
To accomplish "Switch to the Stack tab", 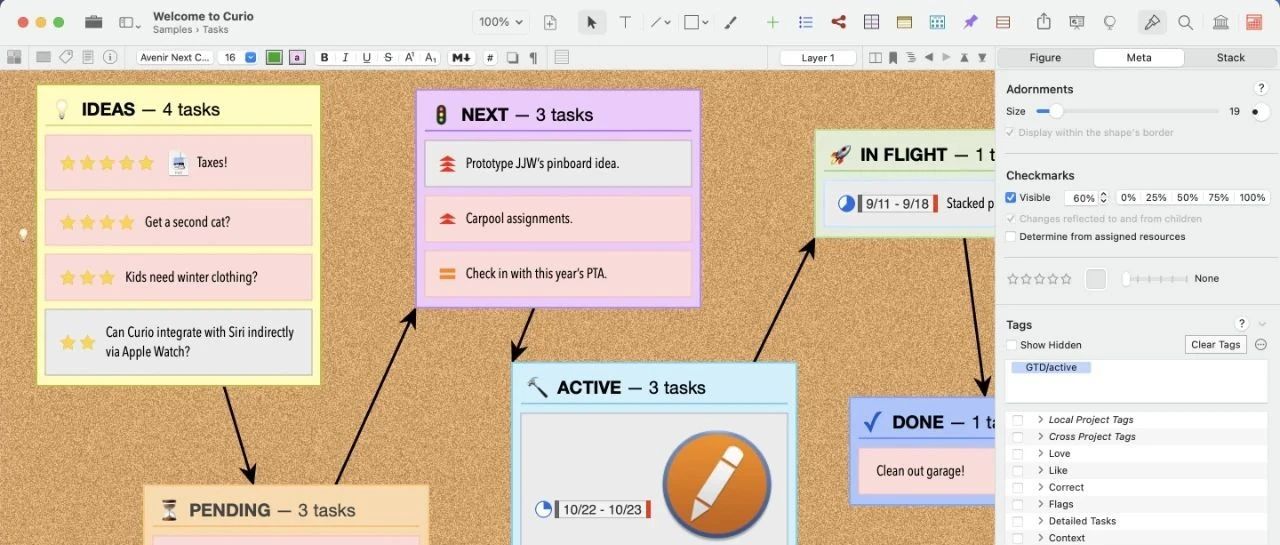I will coord(1231,58).
